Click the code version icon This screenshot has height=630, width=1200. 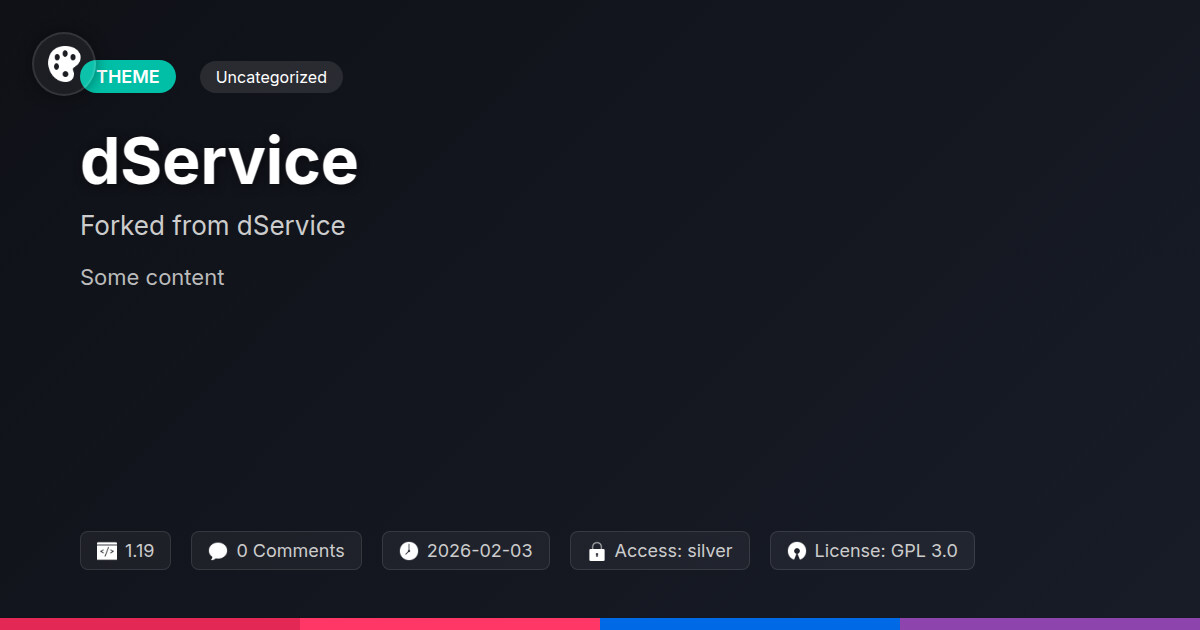click(107, 551)
